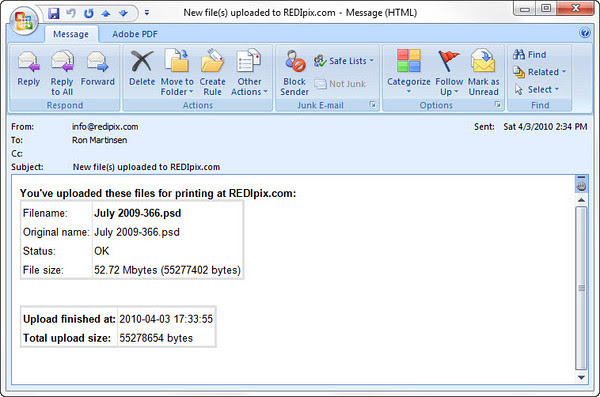
Task: Click recipient name Ron Martinsen
Action: point(99,140)
